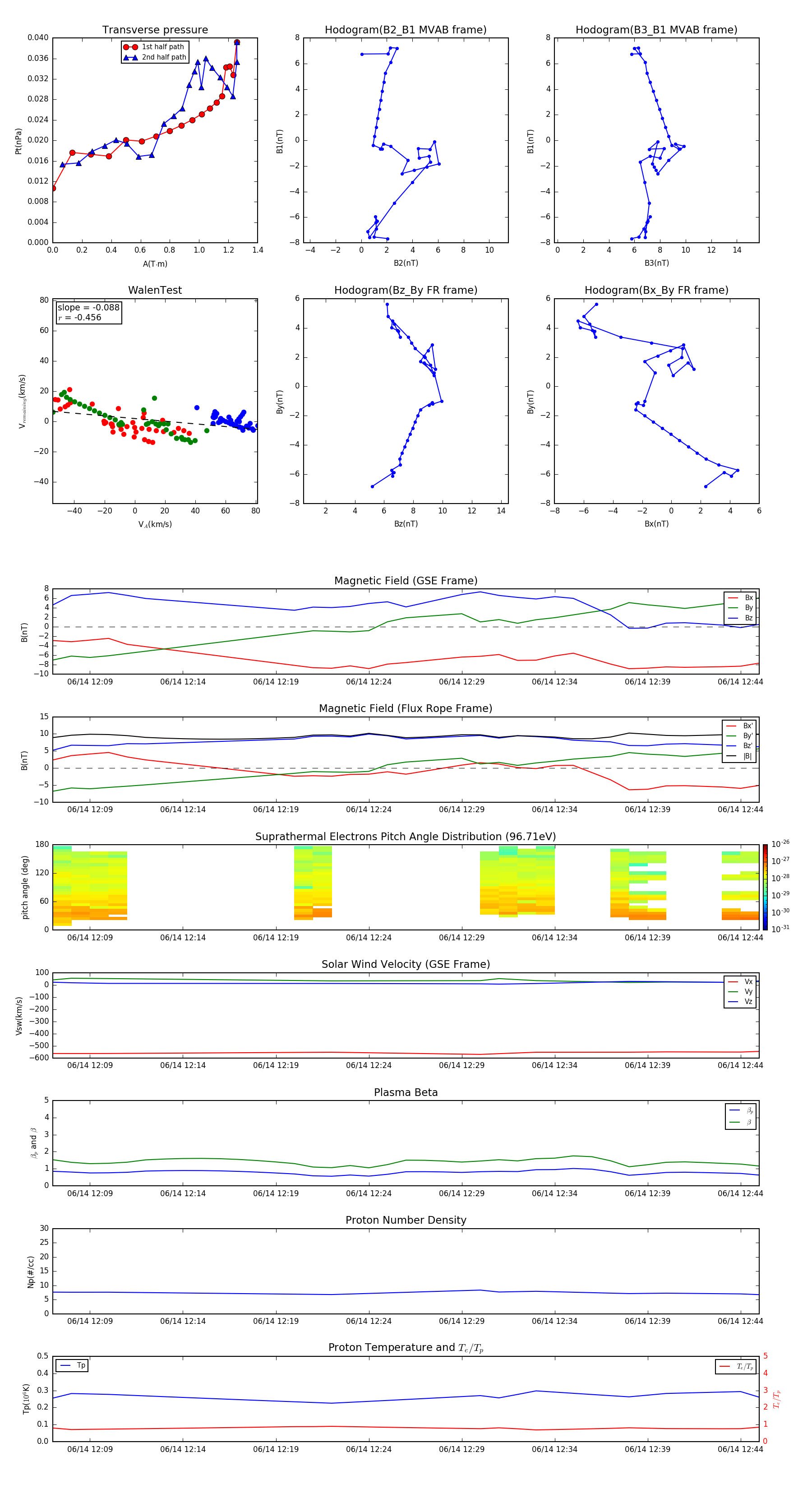Click the pitch angle colorbar

click(x=765, y=887)
